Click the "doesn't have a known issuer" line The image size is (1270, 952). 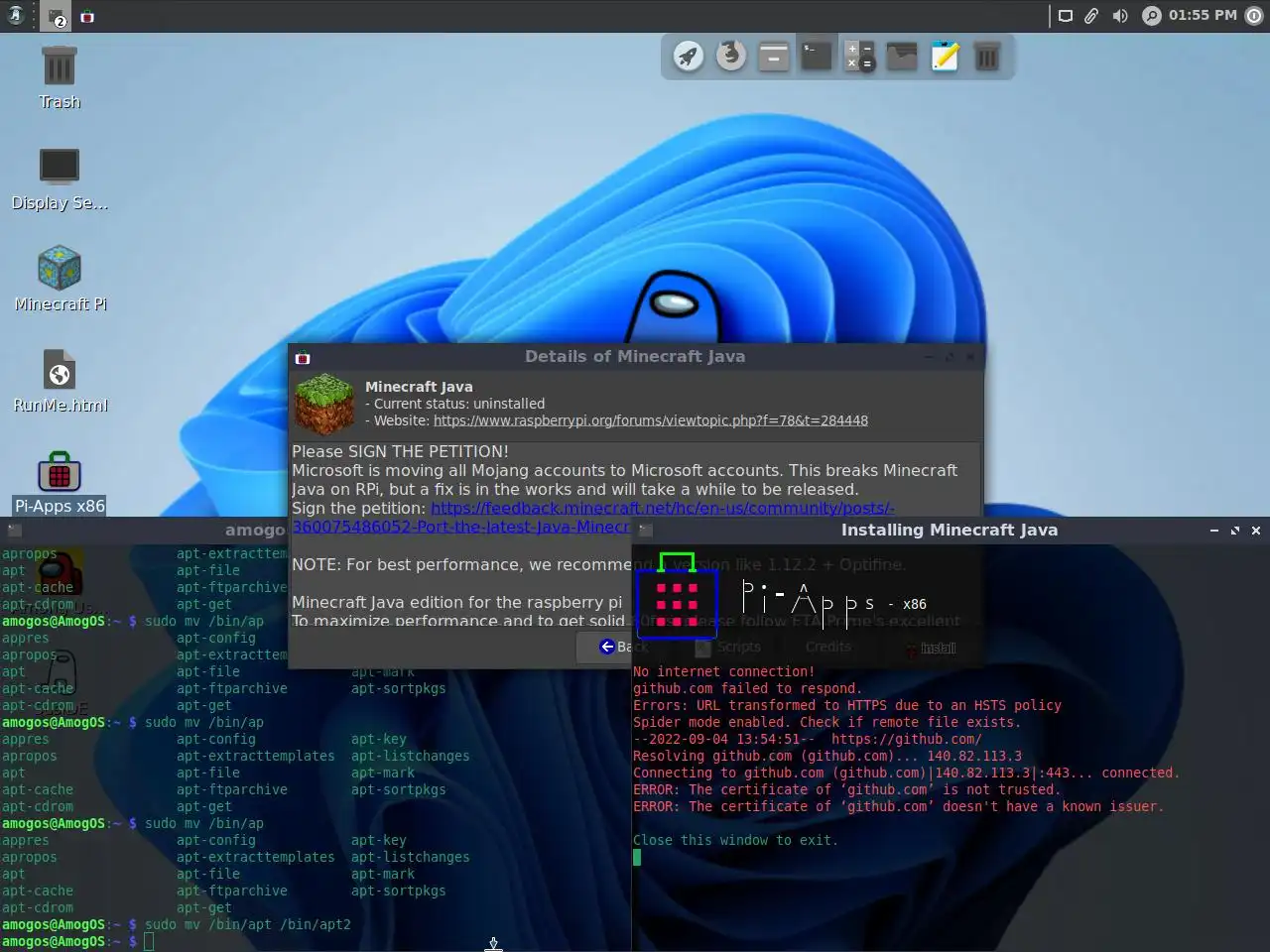pyautogui.click(x=898, y=806)
